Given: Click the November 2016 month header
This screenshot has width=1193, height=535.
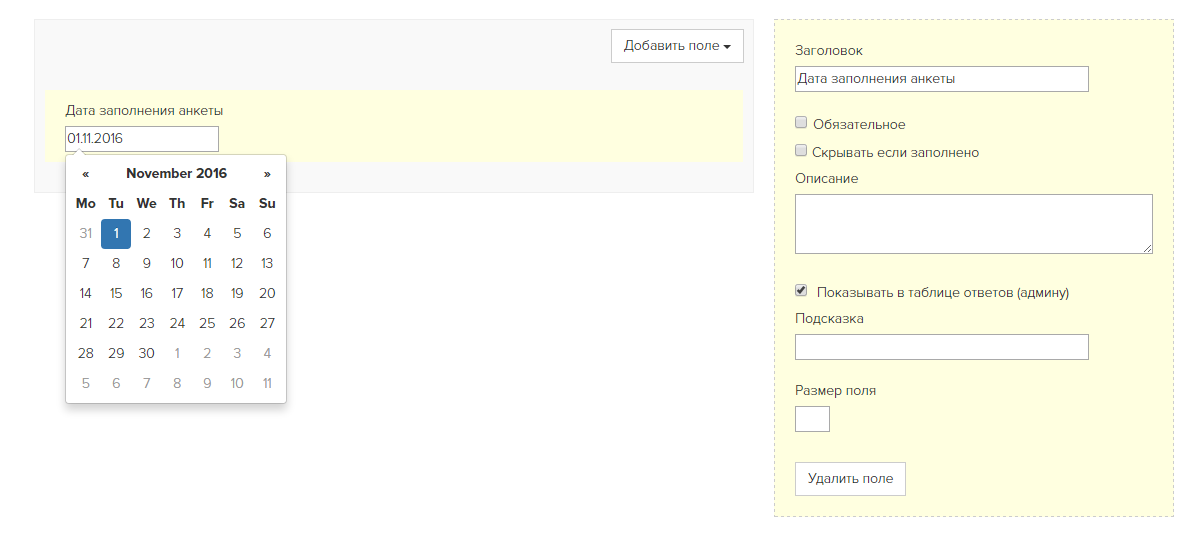Looking at the screenshot, I should pyautogui.click(x=177, y=174).
